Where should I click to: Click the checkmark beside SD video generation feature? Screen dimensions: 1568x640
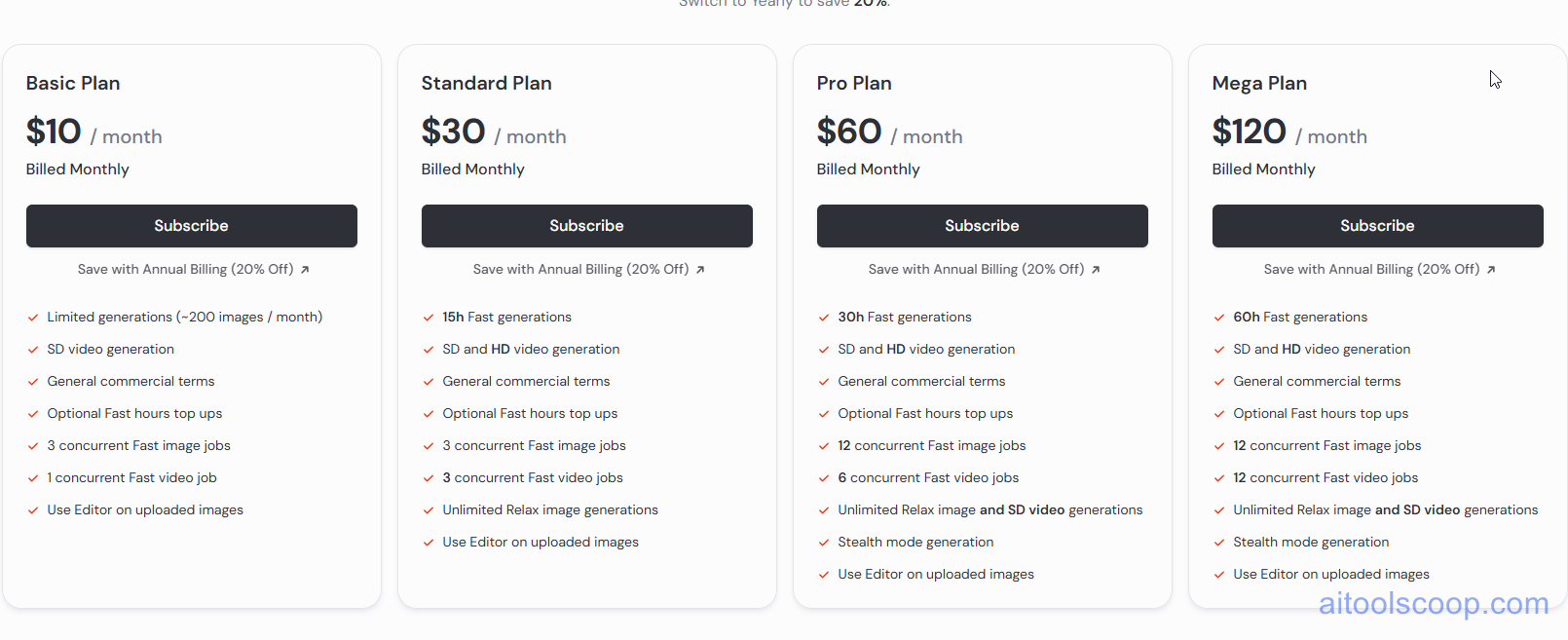click(32, 349)
